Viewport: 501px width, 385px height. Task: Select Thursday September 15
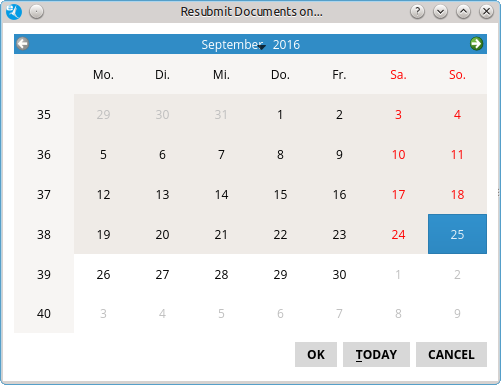tap(280, 194)
